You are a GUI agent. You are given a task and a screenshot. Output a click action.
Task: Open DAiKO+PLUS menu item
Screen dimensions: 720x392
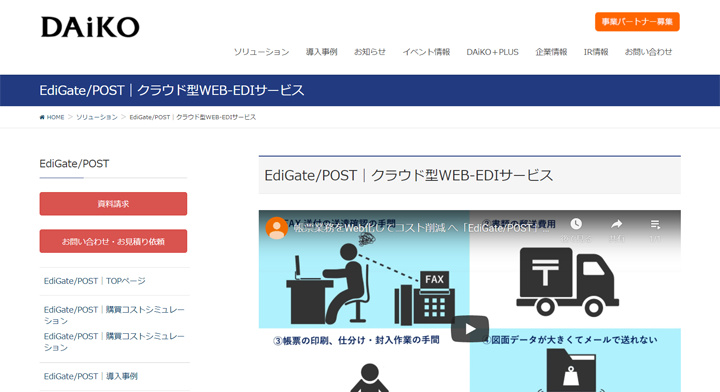coord(492,52)
